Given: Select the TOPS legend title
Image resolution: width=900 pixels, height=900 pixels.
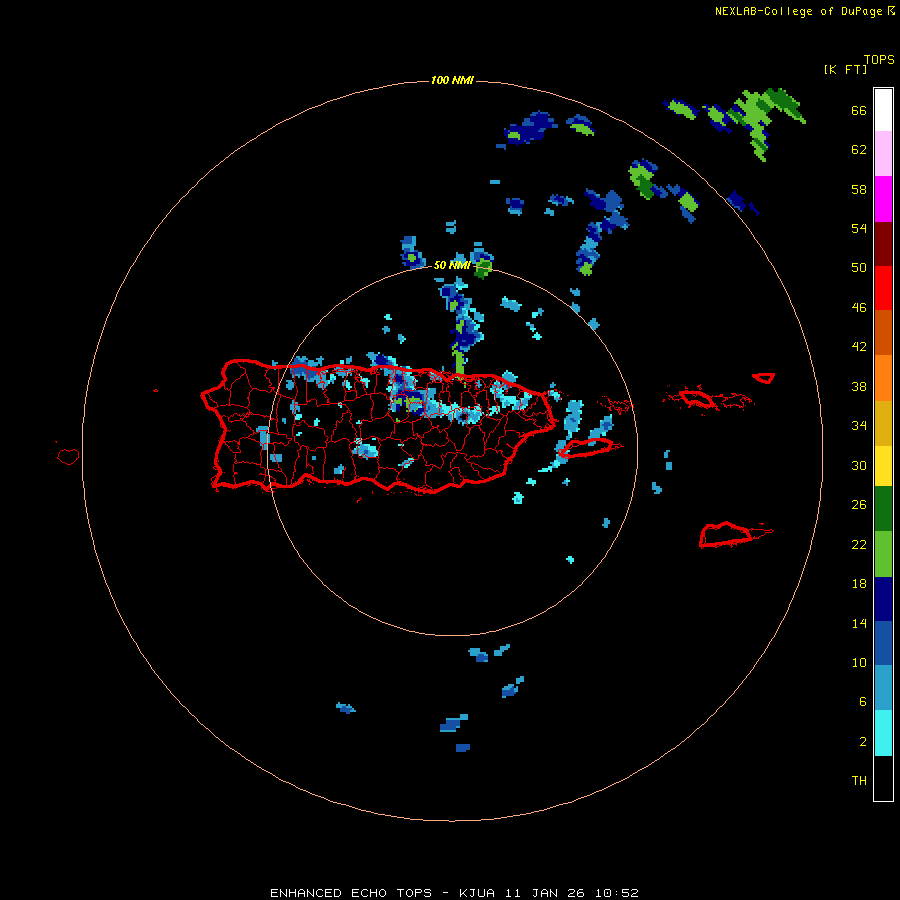Looking at the screenshot, I should [879, 60].
